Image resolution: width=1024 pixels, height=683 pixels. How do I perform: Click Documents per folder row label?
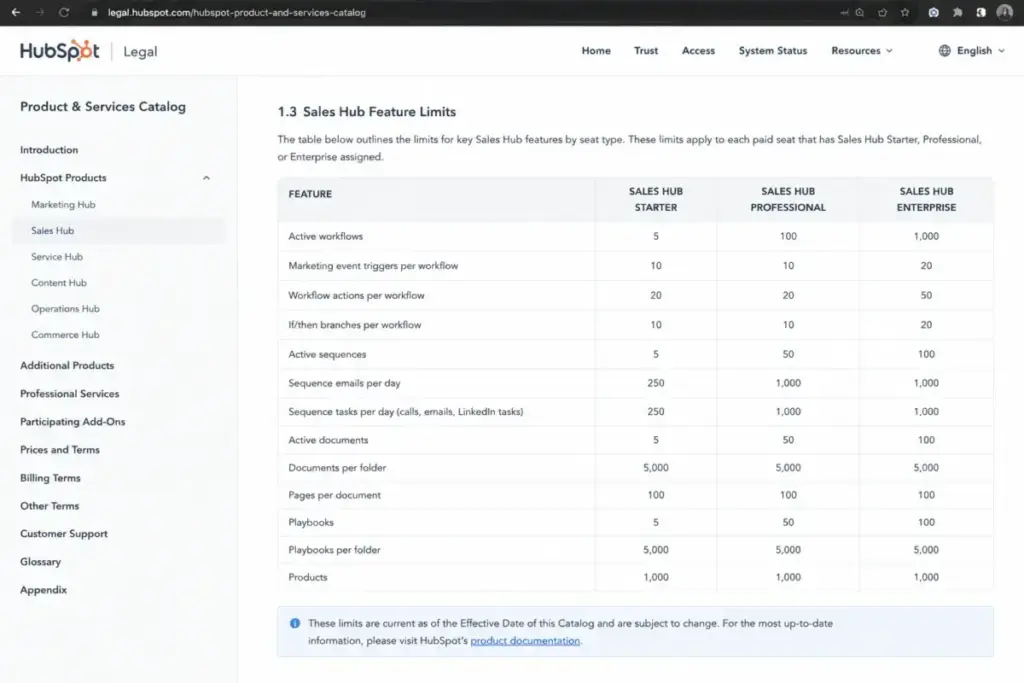click(x=337, y=468)
